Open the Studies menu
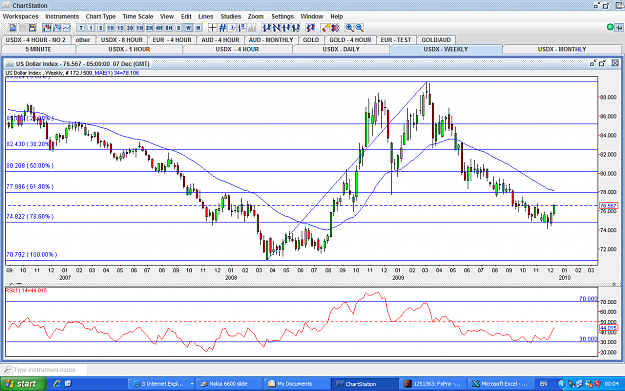 point(231,16)
